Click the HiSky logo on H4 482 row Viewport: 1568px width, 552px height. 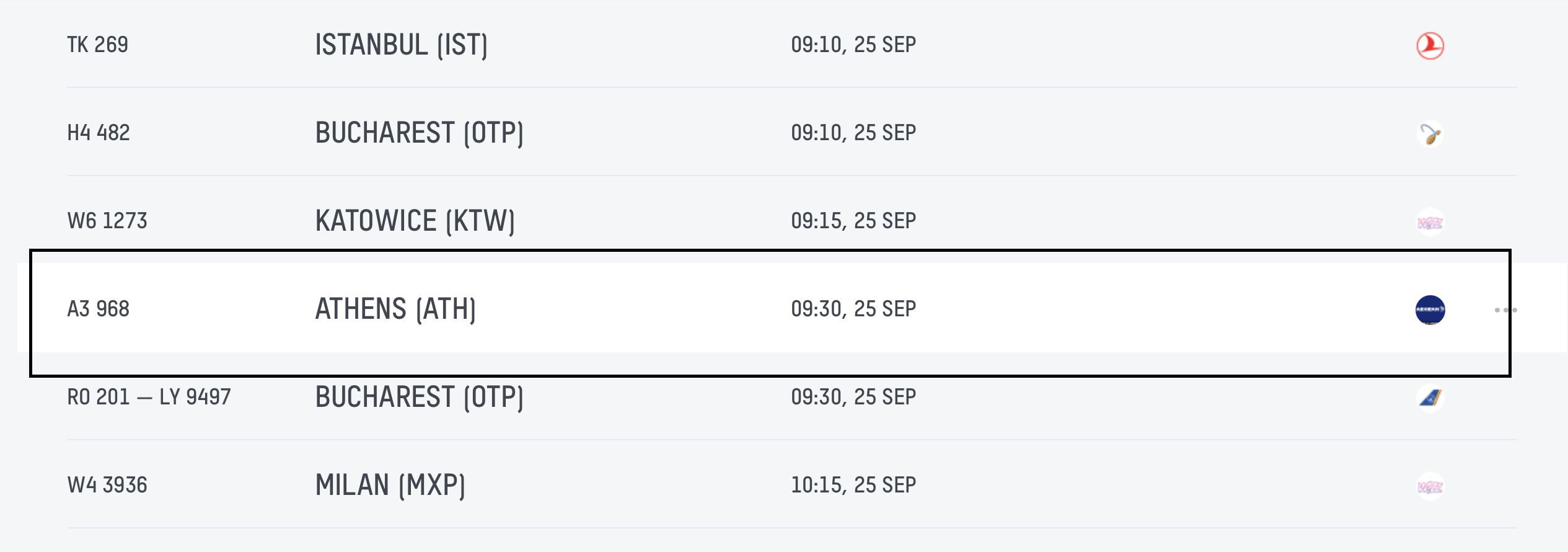point(1430,133)
